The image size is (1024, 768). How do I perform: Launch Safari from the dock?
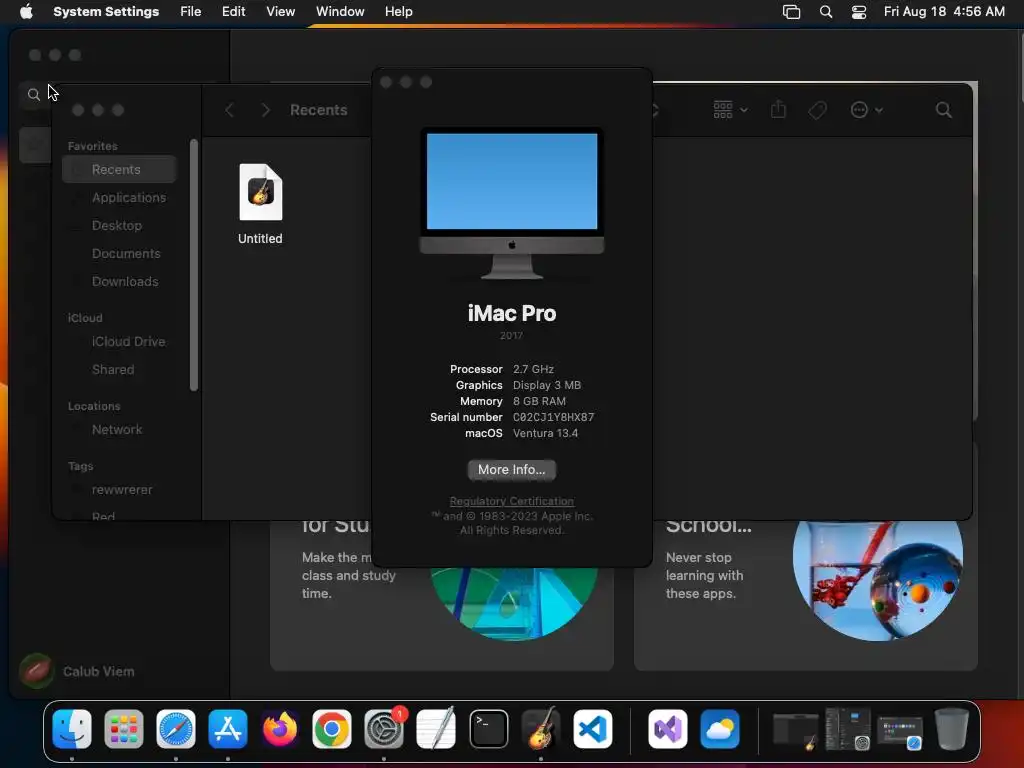[x=176, y=729]
